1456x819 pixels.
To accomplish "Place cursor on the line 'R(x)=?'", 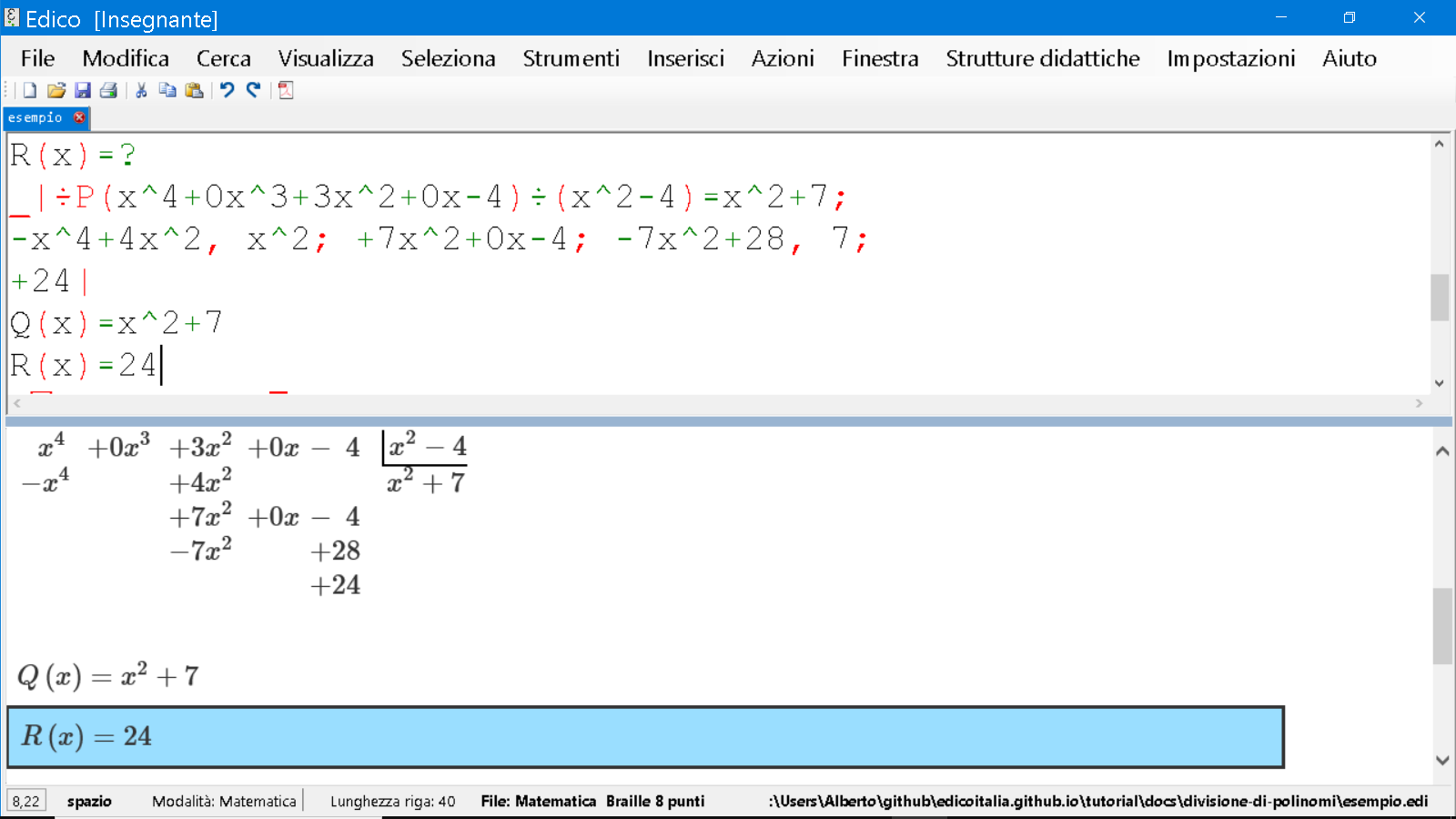I will click(x=73, y=156).
